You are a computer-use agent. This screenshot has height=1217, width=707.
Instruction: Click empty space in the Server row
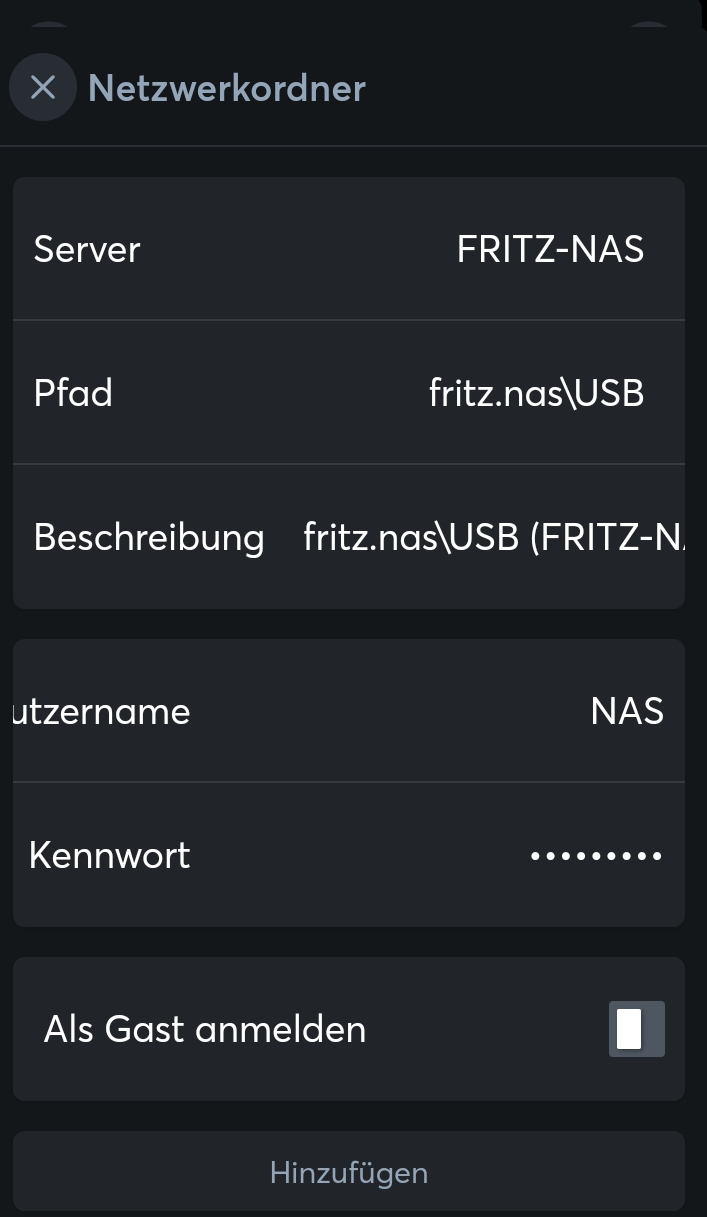pos(300,249)
